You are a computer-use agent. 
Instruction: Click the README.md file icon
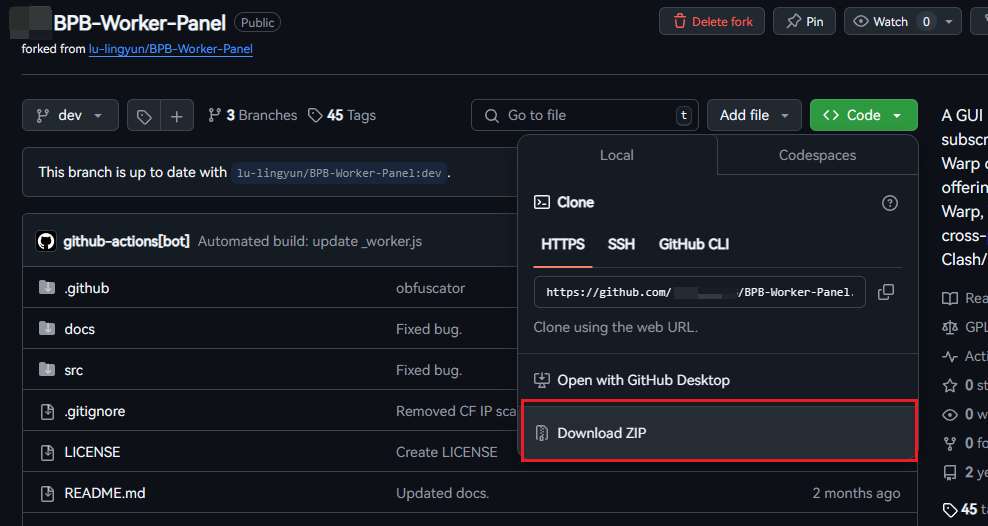(47, 493)
